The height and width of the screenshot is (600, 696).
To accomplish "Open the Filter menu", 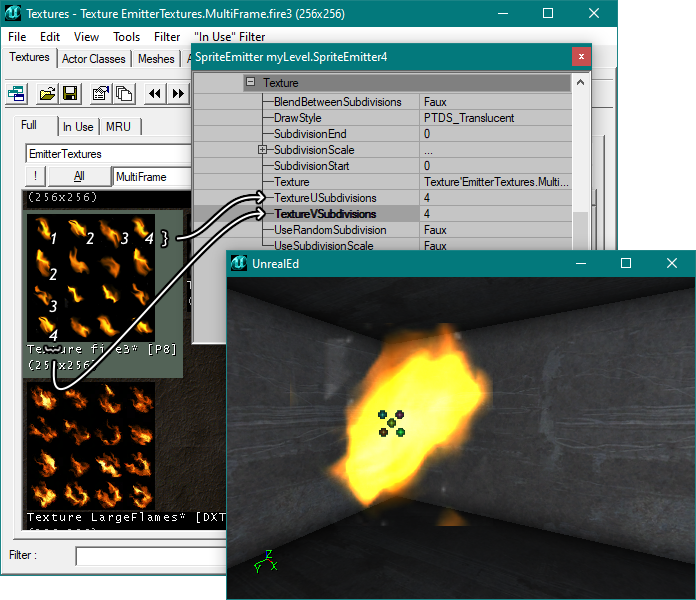I will [167, 37].
